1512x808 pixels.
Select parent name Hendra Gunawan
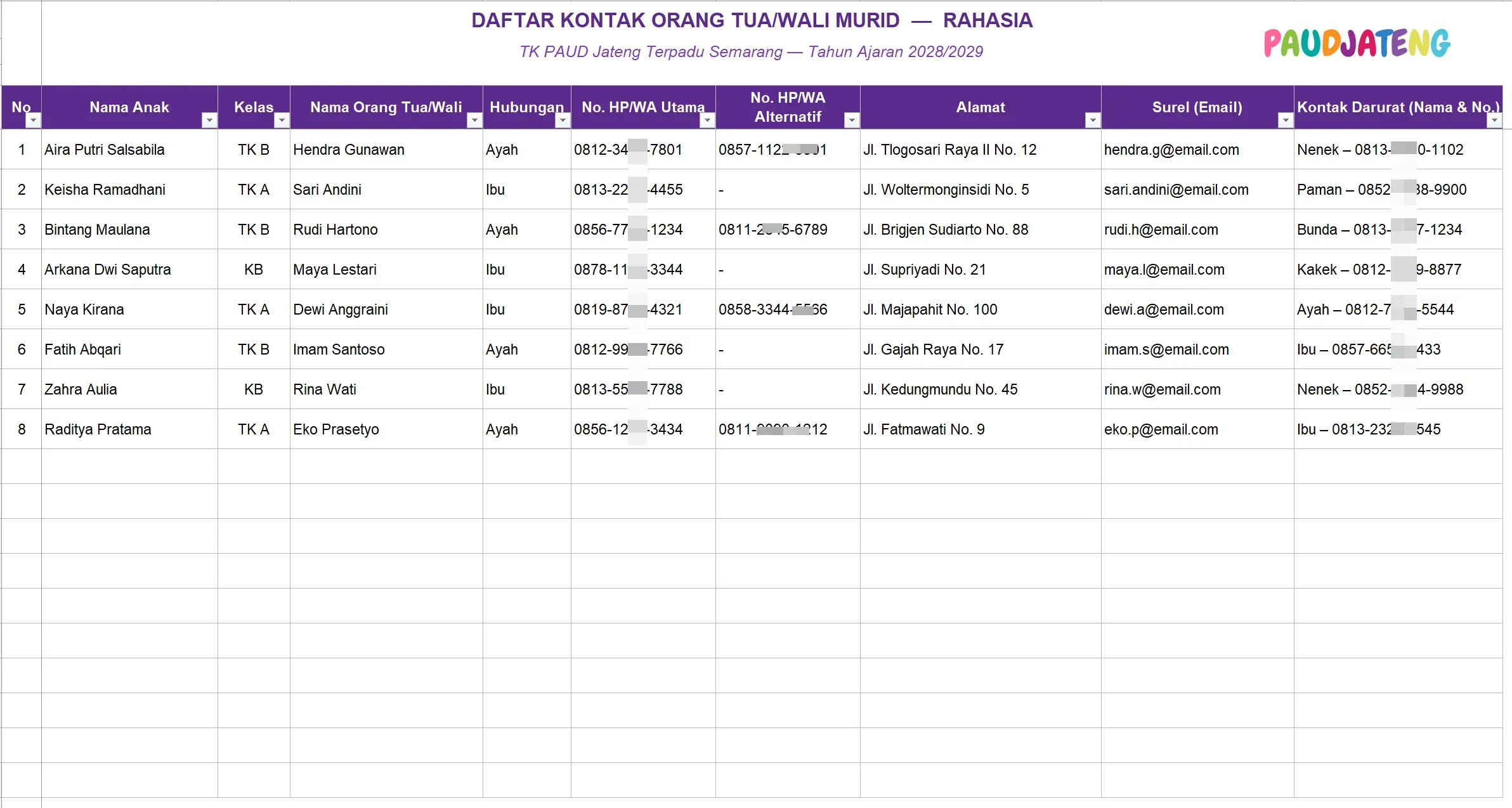coord(386,150)
